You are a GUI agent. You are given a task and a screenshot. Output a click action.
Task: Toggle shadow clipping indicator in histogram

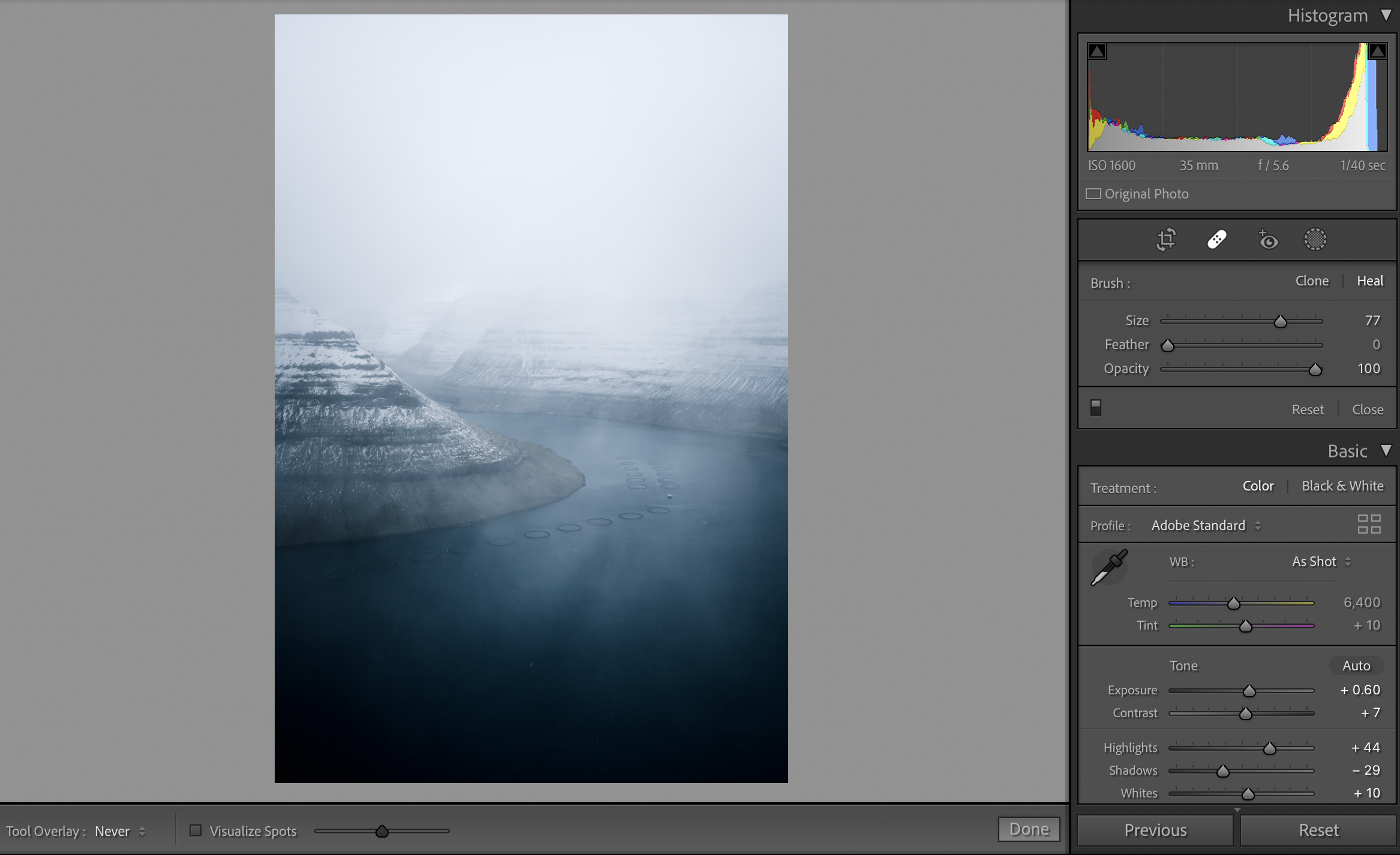[x=1097, y=52]
